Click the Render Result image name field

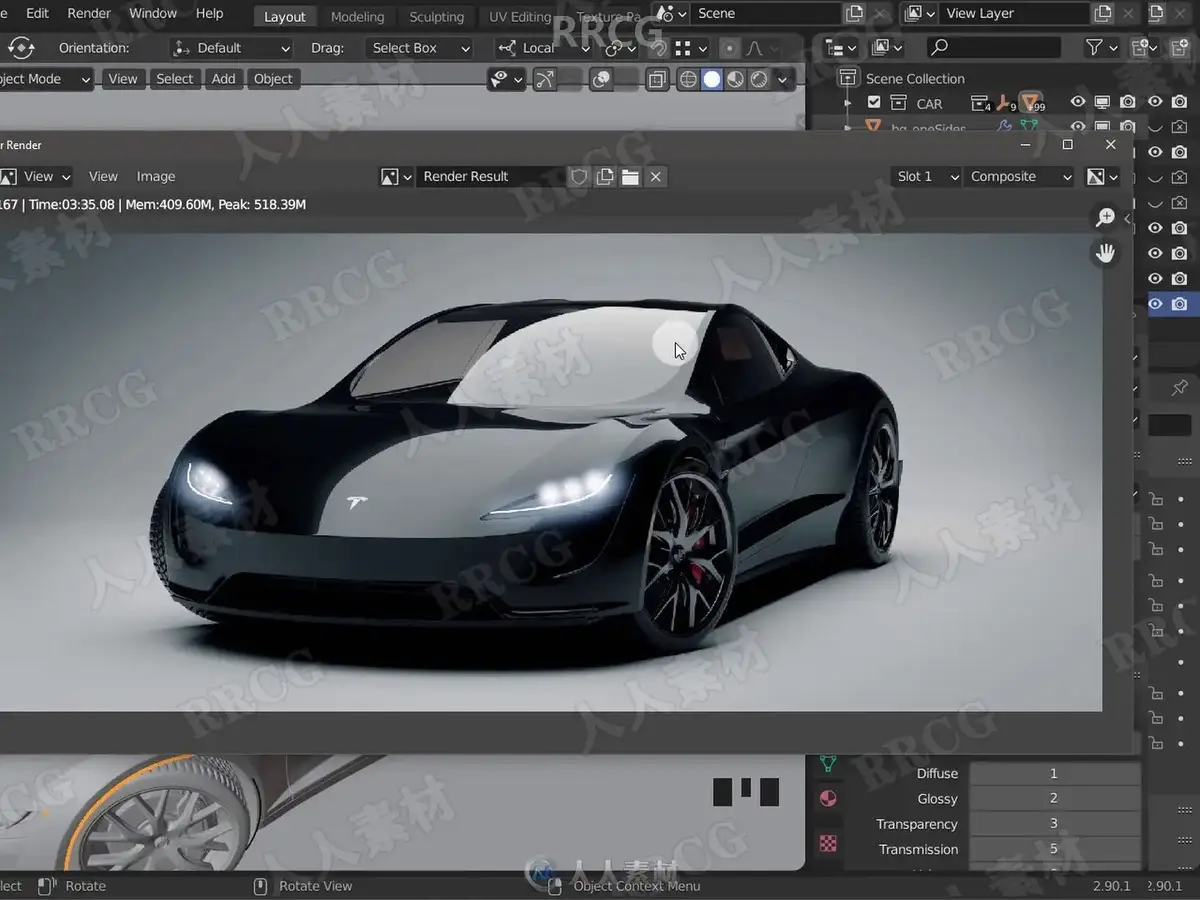[x=491, y=177]
